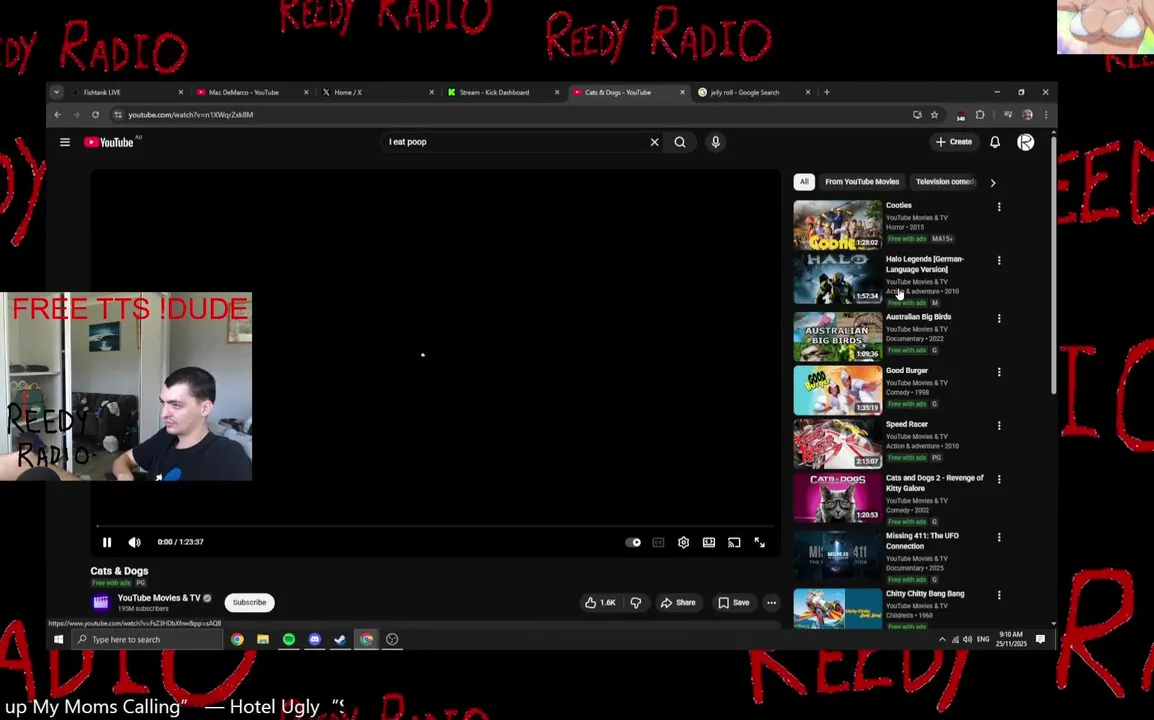Image resolution: width=1154 pixels, height=720 pixels.
Task: Open Spotify from the taskbar
Action: [288, 639]
